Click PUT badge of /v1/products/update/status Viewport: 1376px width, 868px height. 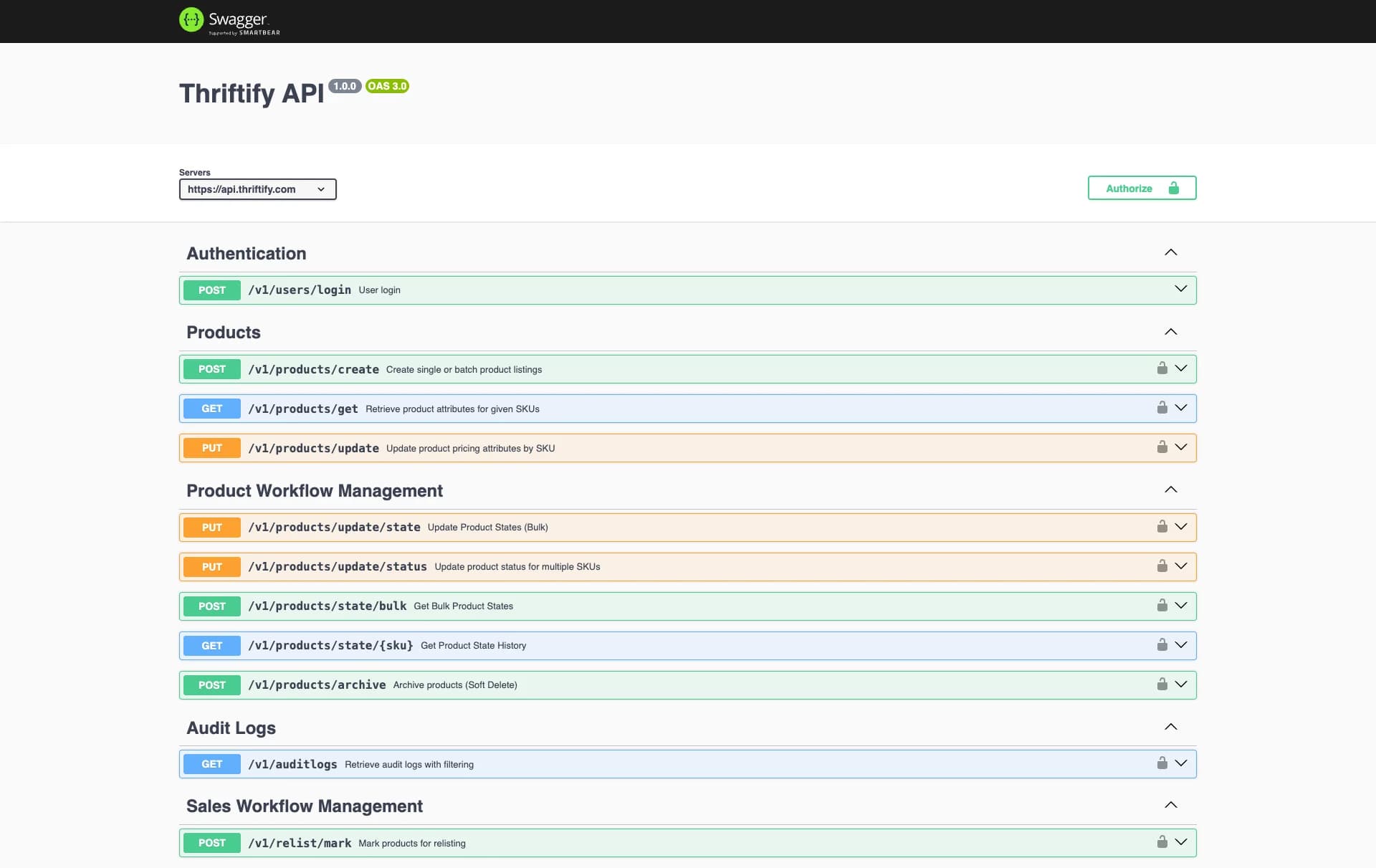(x=212, y=566)
